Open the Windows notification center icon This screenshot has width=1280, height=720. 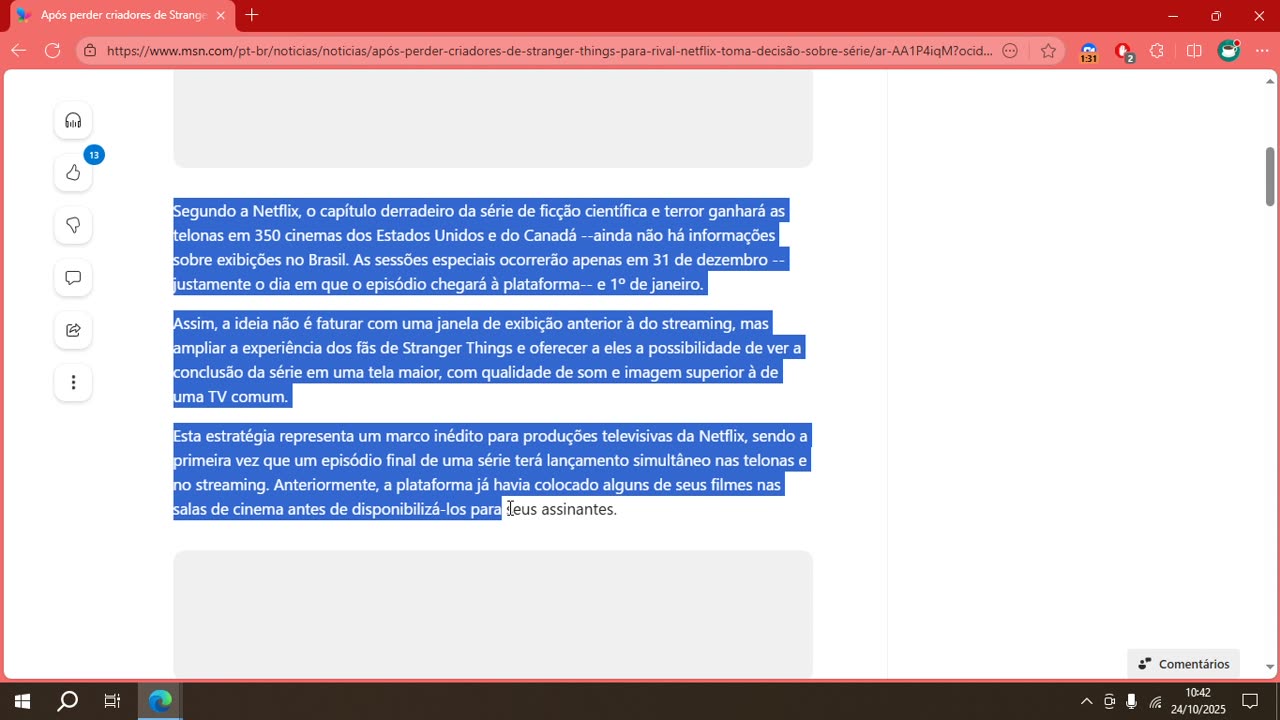1250,701
